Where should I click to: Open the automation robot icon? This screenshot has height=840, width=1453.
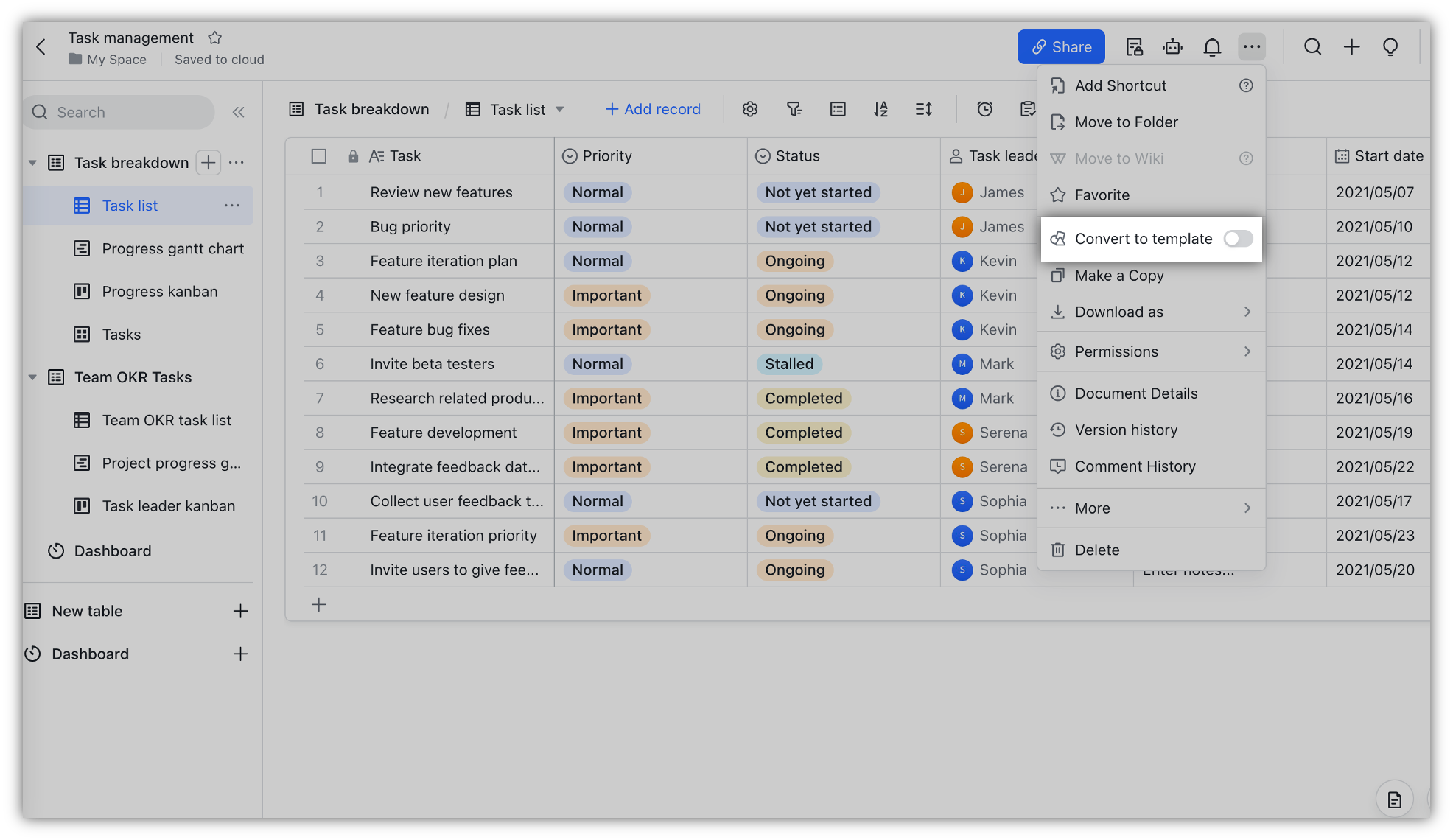(1172, 47)
